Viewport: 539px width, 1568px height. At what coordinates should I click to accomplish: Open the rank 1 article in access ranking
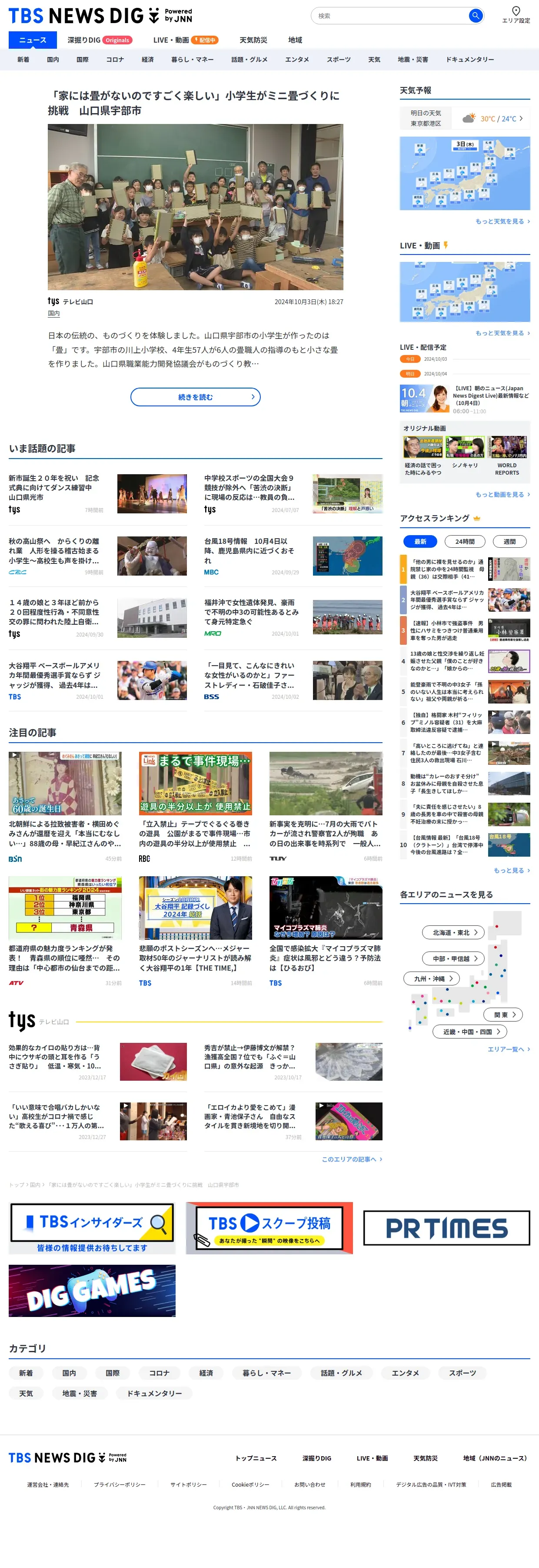pyautogui.click(x=465, y=569)
